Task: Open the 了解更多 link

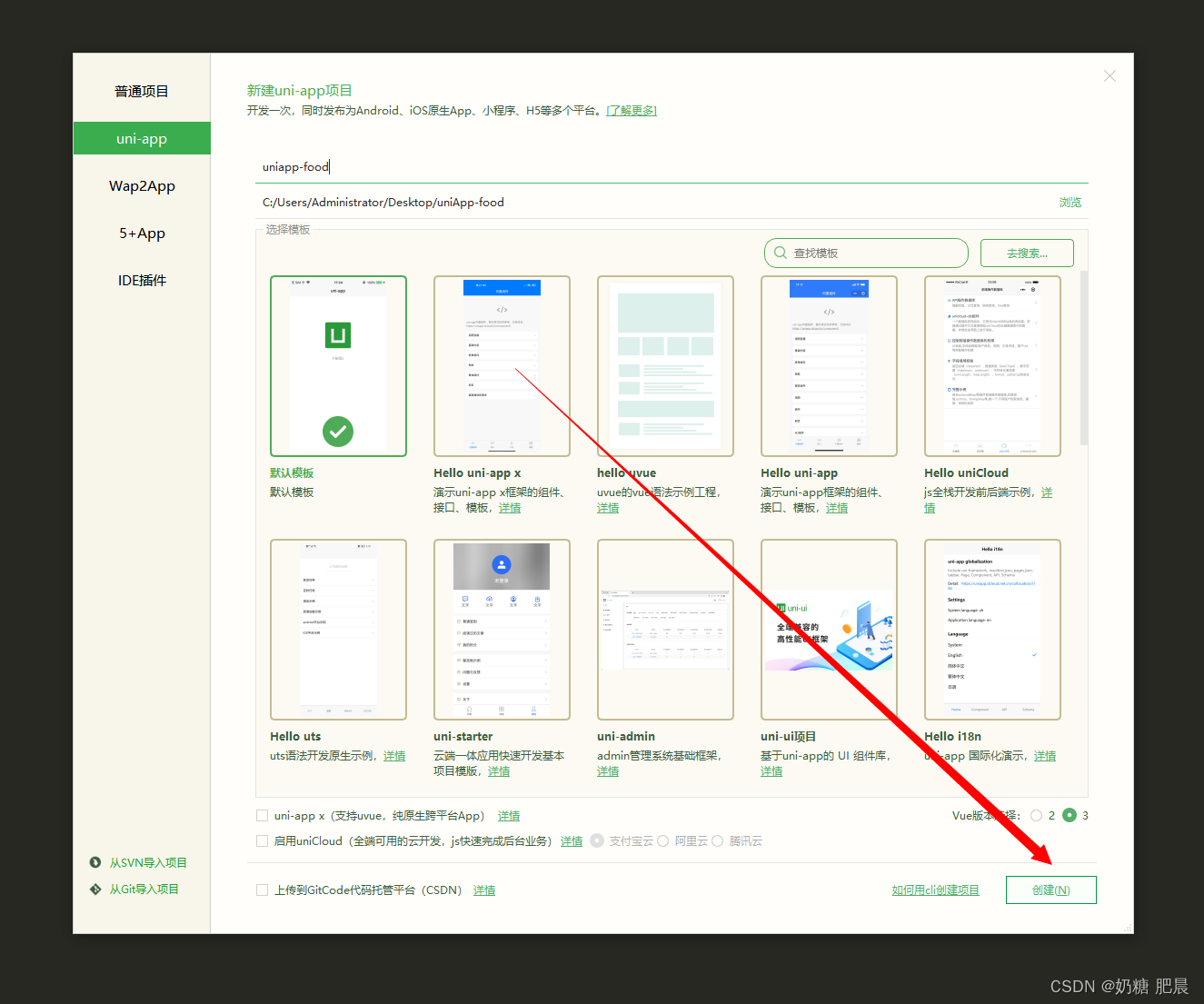Action: click(x=632, y=110)
